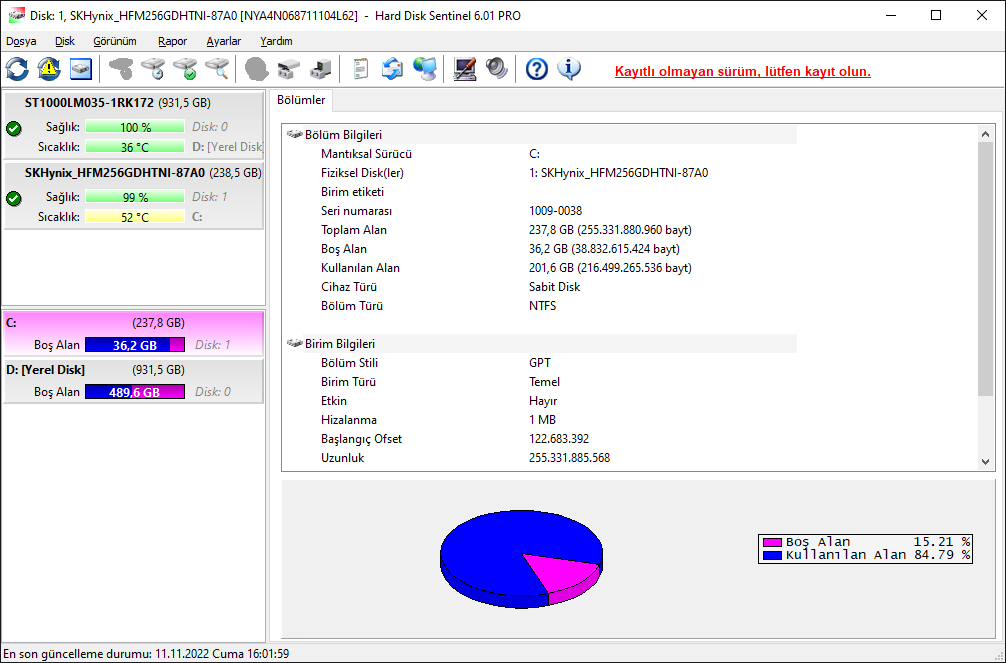1006x663 pixels.
Task: Click the refresh icon with yellow warning triangle
Action: click(x=49, y=69)
